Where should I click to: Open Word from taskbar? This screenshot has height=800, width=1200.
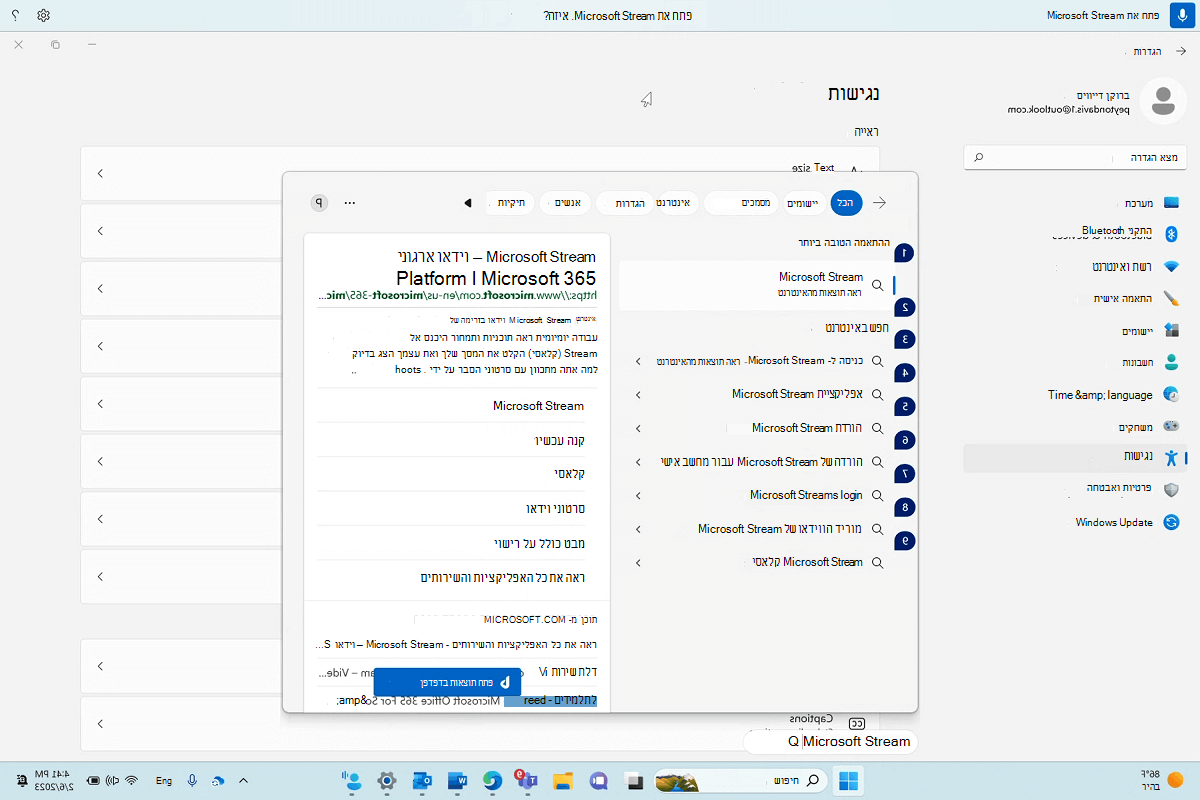pos(457,780)
